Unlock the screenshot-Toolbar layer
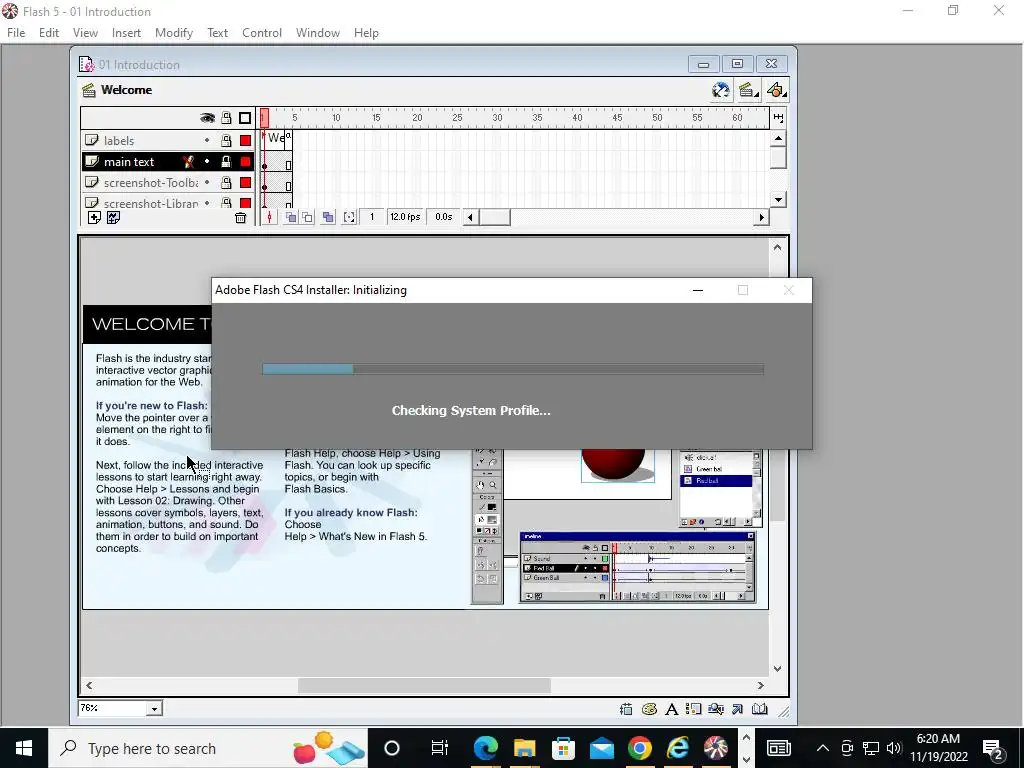Screen dimensions: 1024x768 pyautogui.click(x=226, y=182)
